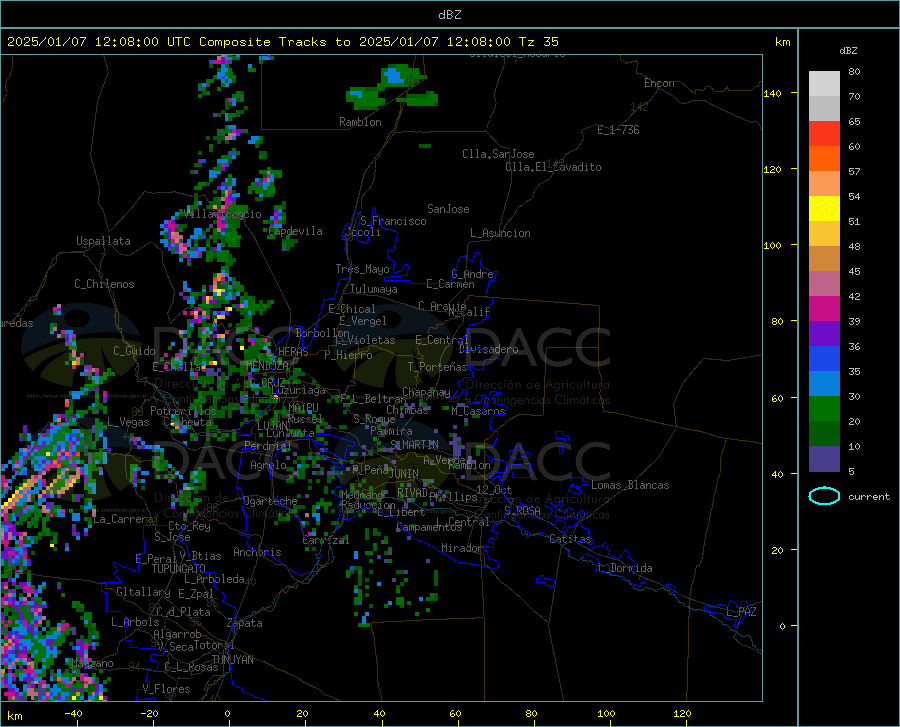
Task: Pick the slate 5-10 dBZ legend swatch
Action: click(824, 459)
